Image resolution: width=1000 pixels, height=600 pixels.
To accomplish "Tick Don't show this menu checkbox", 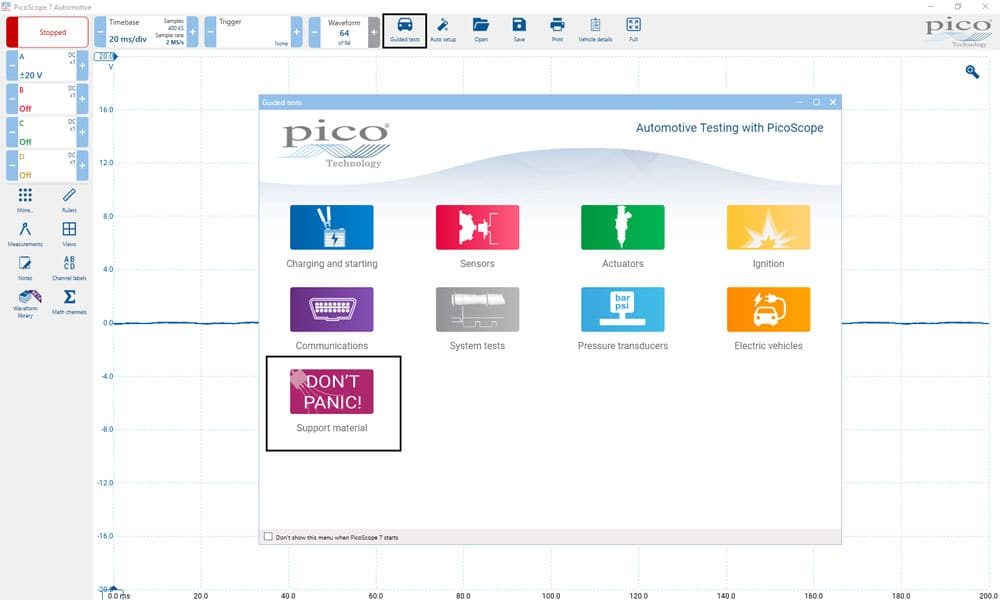I will (268, 537).
